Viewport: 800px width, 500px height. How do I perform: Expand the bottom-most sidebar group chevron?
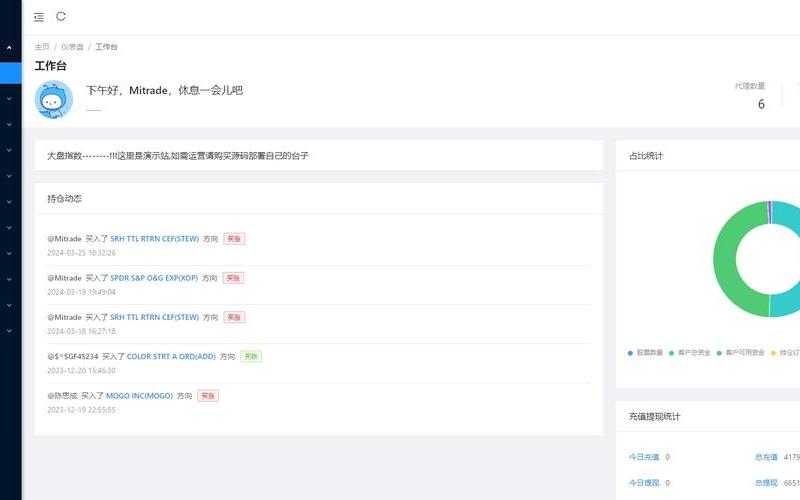(9, 331)
